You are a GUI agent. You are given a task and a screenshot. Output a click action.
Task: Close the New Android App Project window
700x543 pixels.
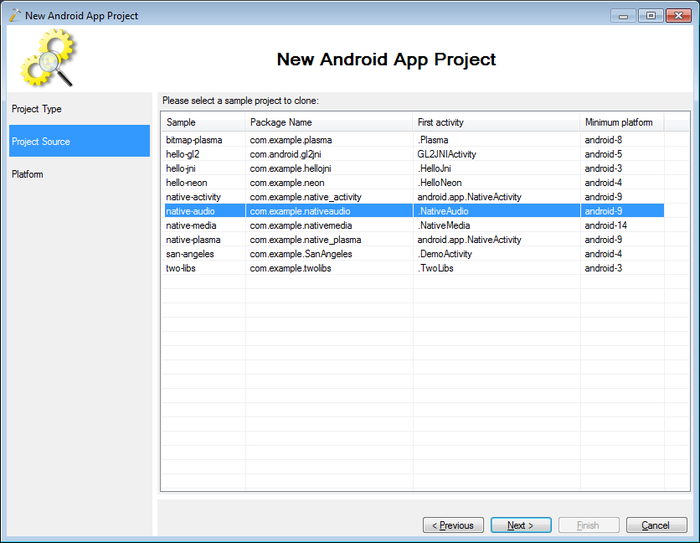coord(679,16)
